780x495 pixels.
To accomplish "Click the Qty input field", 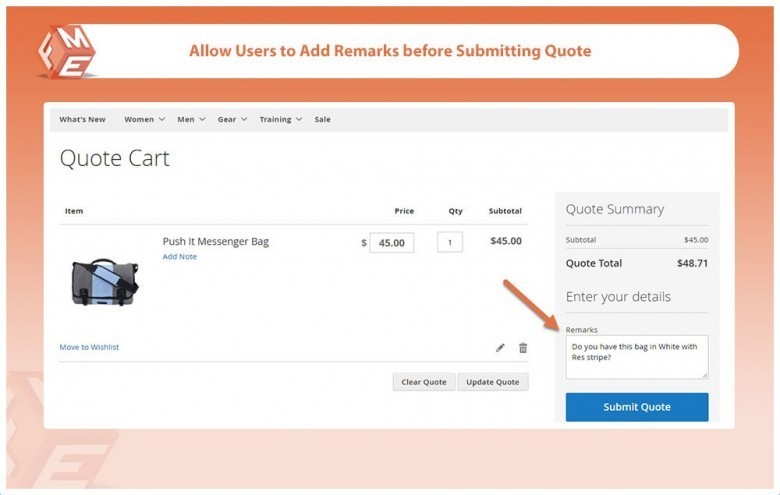I will click(449, 242).
